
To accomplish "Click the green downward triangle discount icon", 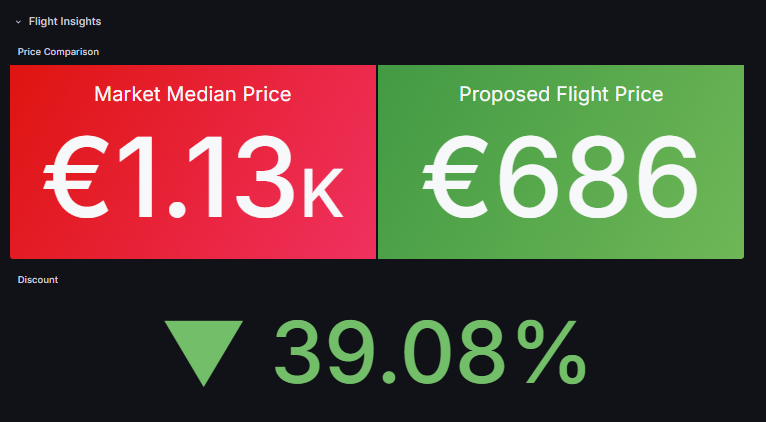I will [204, 353].
